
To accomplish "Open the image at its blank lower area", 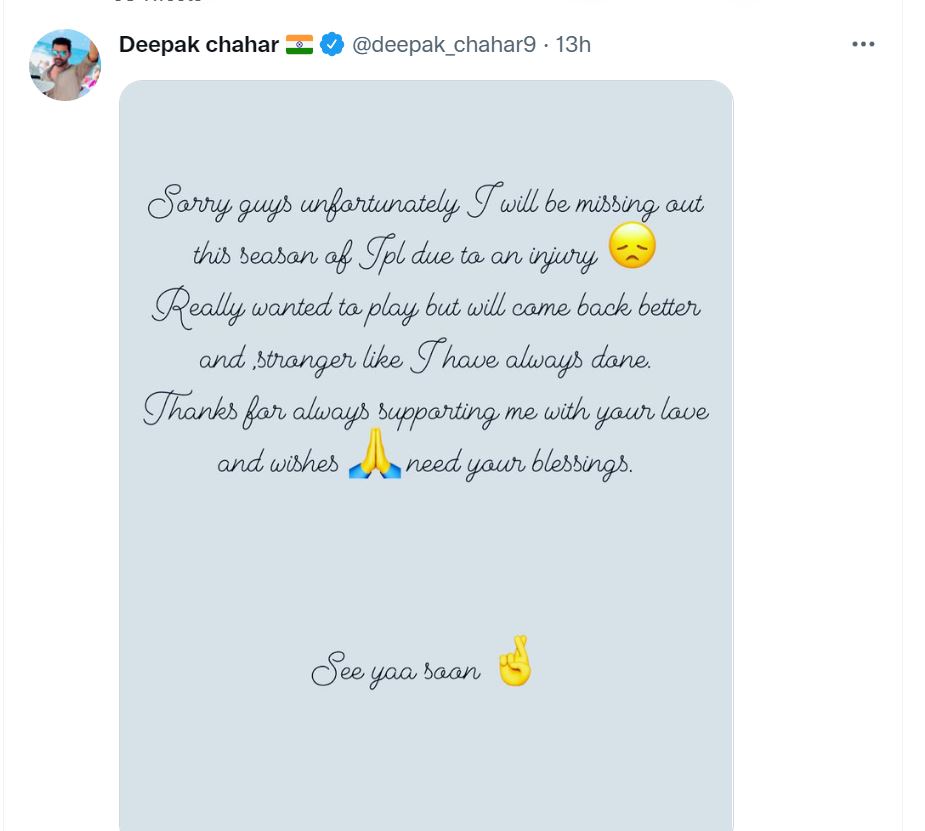I will [425, 760].
